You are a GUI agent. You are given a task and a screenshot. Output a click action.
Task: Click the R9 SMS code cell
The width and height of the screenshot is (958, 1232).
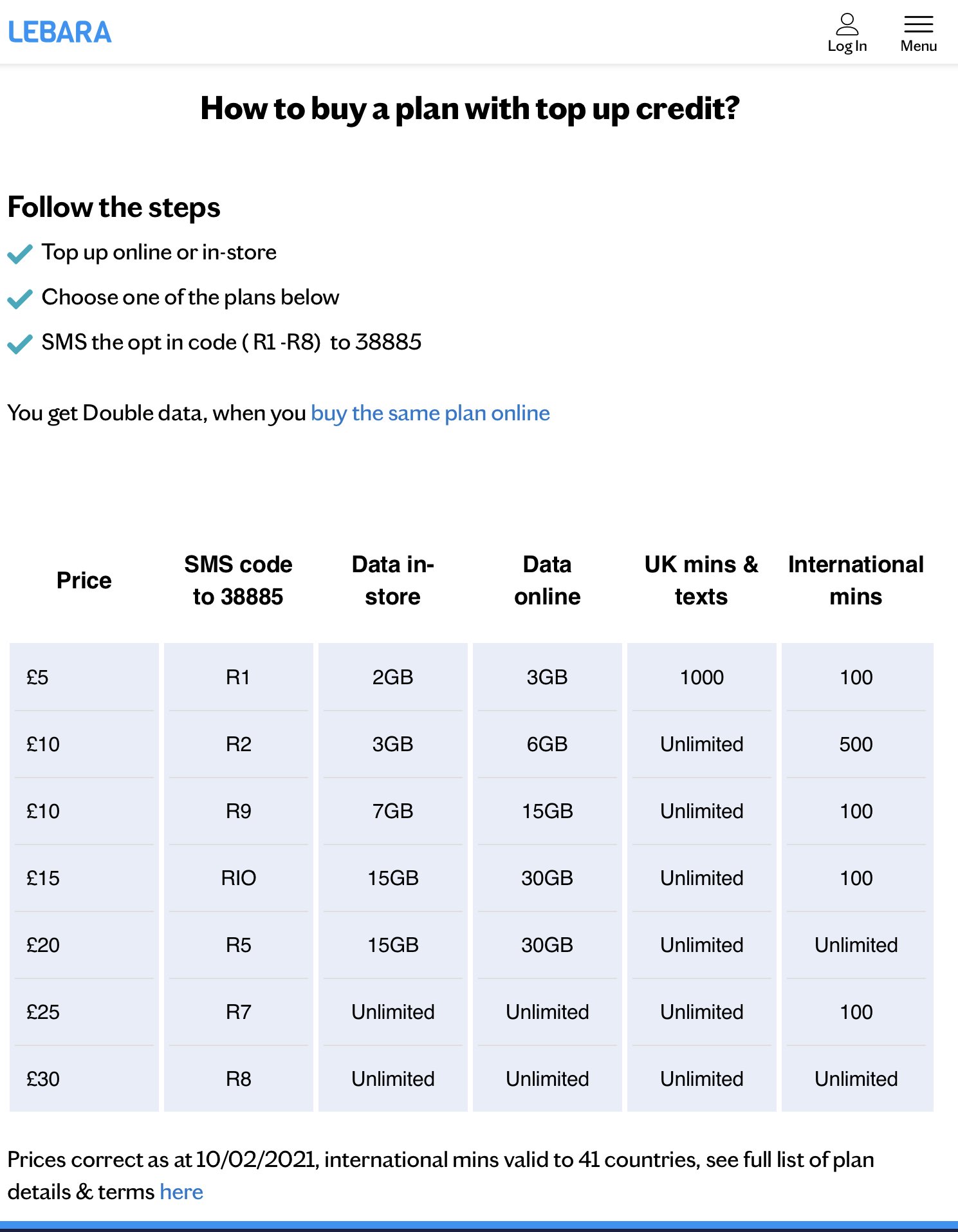pos(239,811)
